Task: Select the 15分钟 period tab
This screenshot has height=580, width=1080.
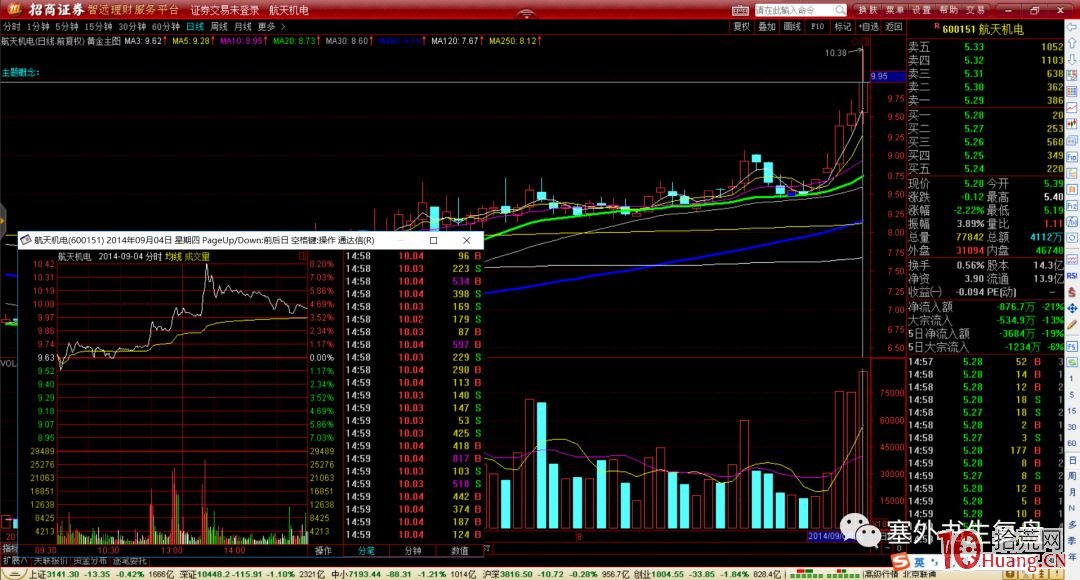Action: click(x=98, y=27)
